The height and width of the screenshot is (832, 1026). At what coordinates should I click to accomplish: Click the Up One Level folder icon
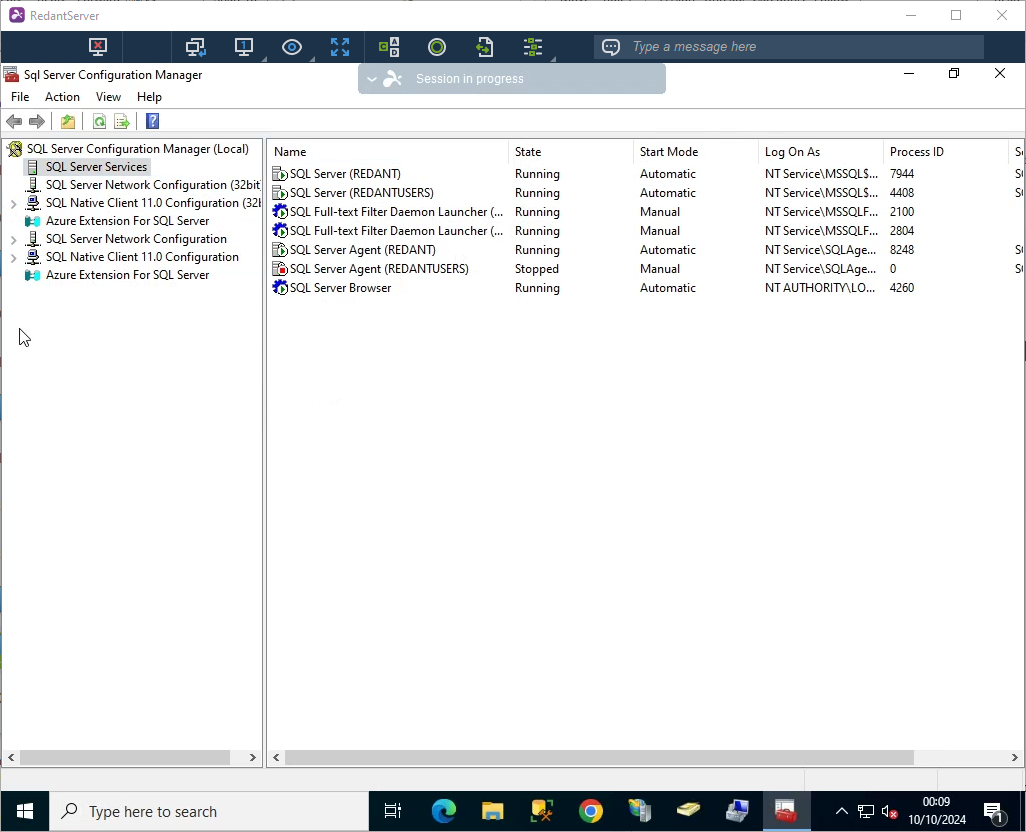pos(67,122)
